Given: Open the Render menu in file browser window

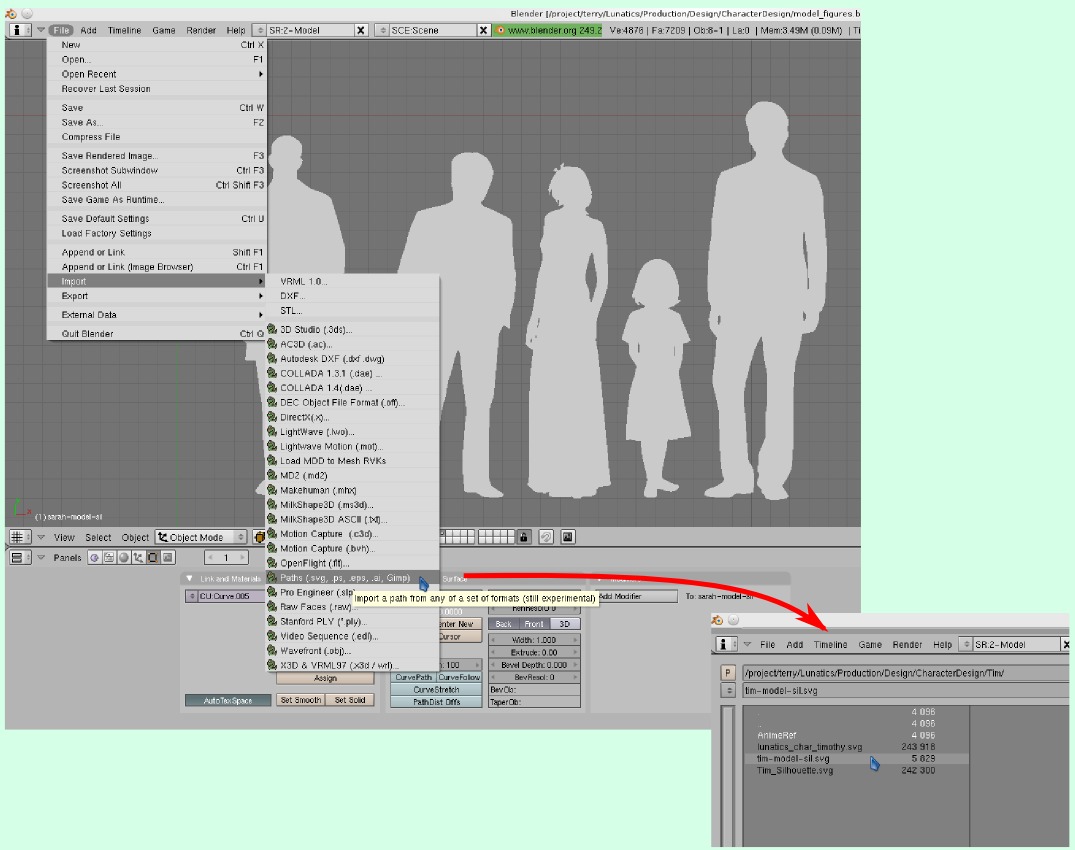Looking at the screenshot, I should point(907,644).
